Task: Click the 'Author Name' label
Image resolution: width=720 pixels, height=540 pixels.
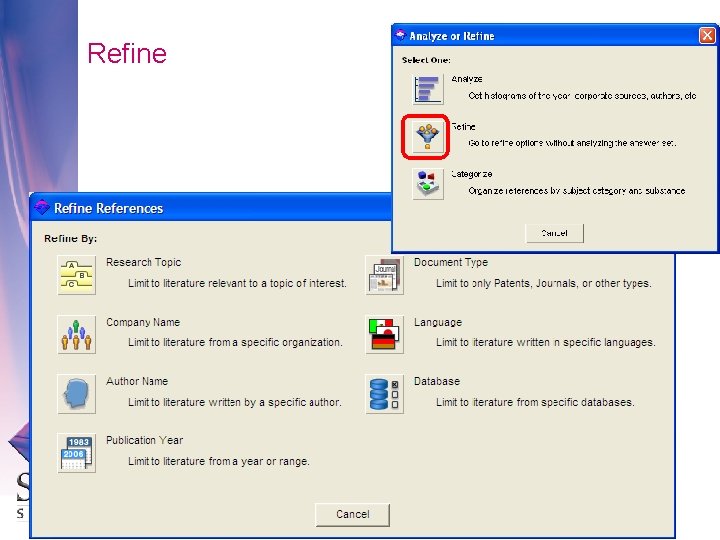Action: pyautogui.click(x=137, y=381)
